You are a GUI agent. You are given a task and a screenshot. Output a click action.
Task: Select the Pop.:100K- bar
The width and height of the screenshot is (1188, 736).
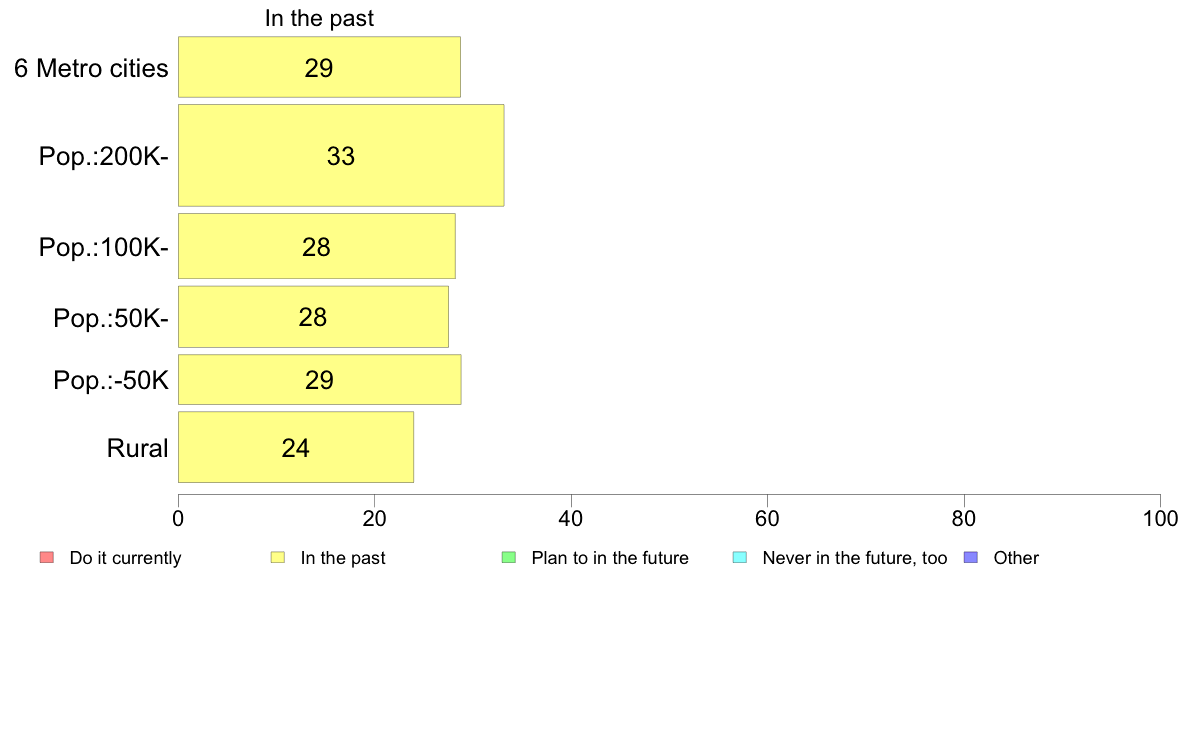click(x=317, y=246)
